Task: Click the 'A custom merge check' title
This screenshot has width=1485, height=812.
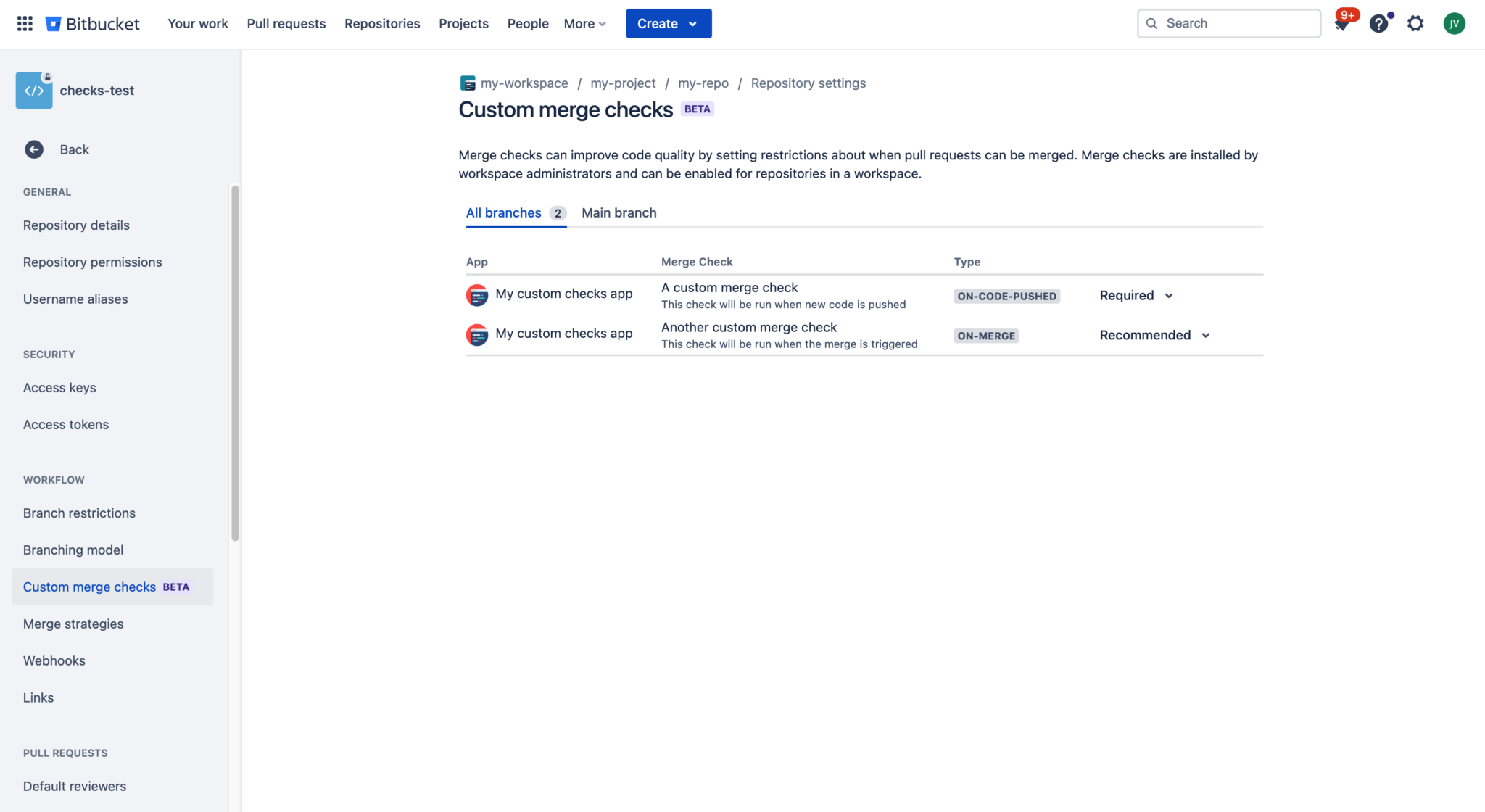Action: point(729,288)
